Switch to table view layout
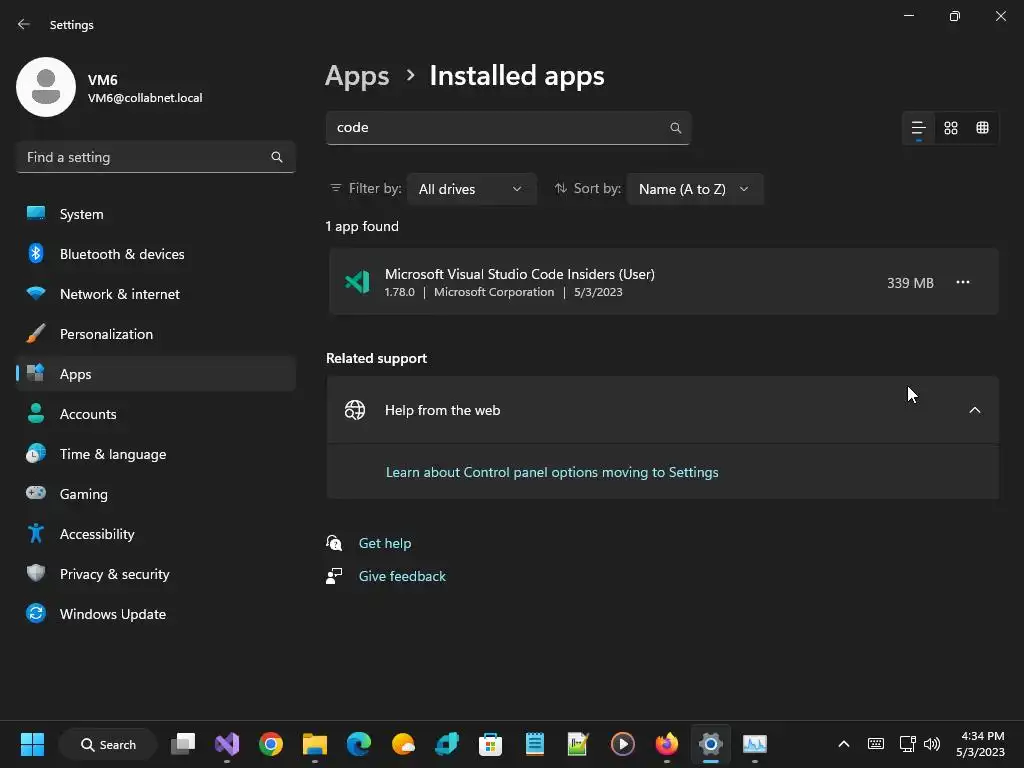This screenshot has width=1024, height=768. [x=982, y=128]
